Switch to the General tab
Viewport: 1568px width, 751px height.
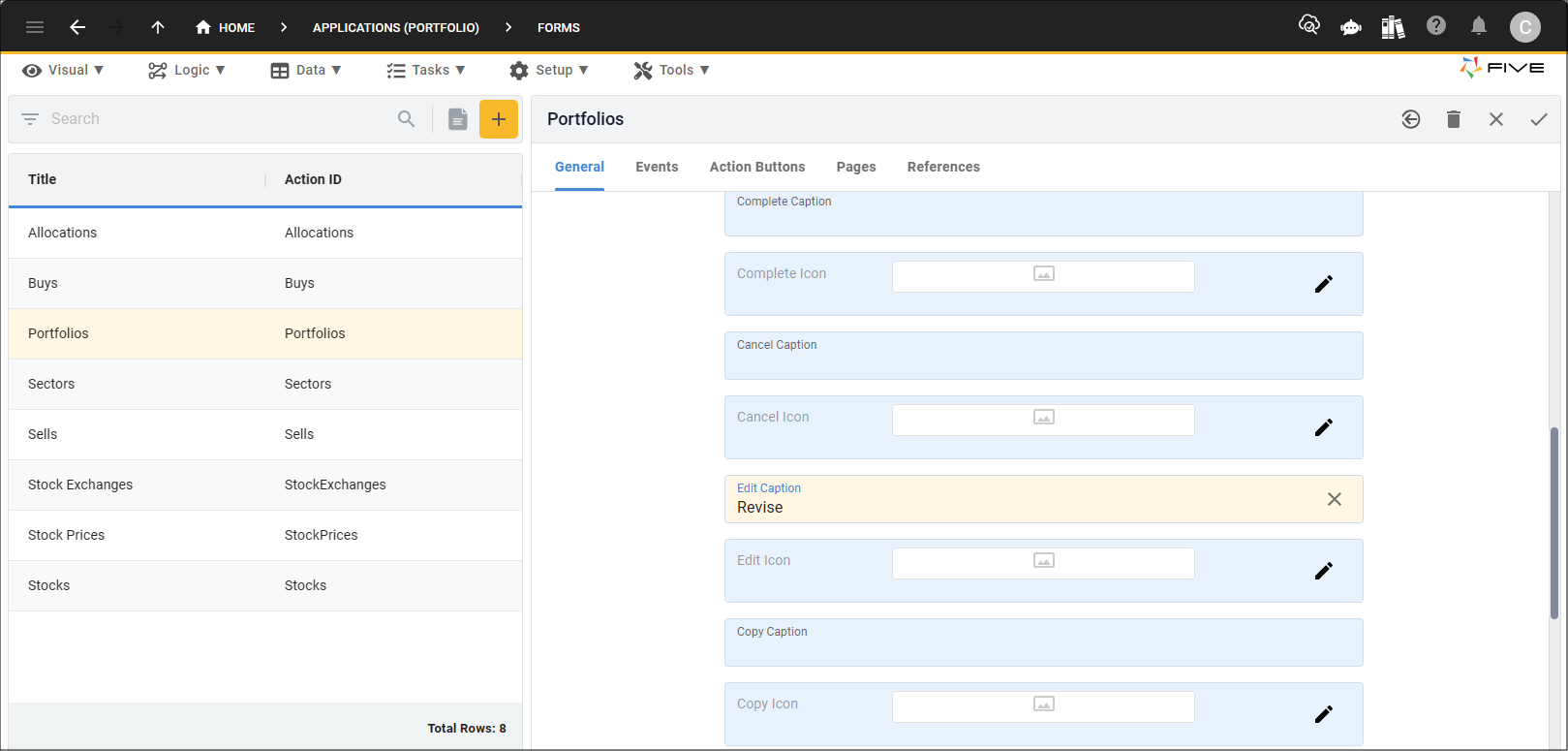point(579,167)
